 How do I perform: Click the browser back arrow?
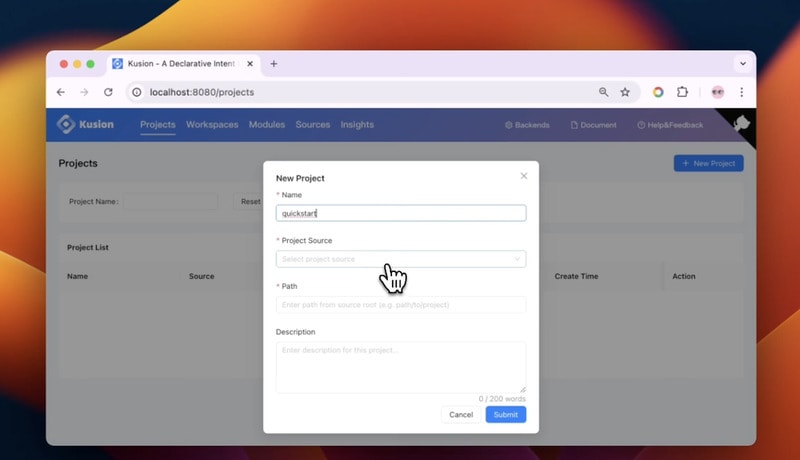pyautogui.click(x=61, y=92)
